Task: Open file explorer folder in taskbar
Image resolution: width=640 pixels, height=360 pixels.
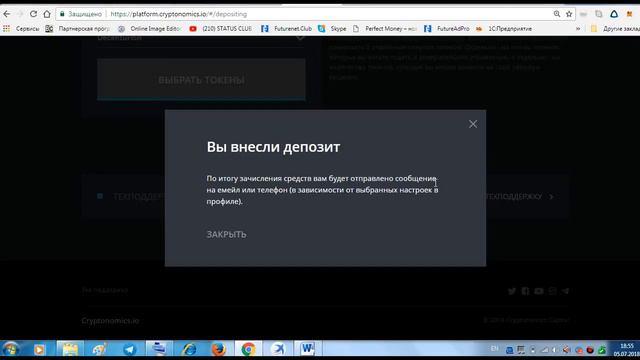Action: coord(70,349)
